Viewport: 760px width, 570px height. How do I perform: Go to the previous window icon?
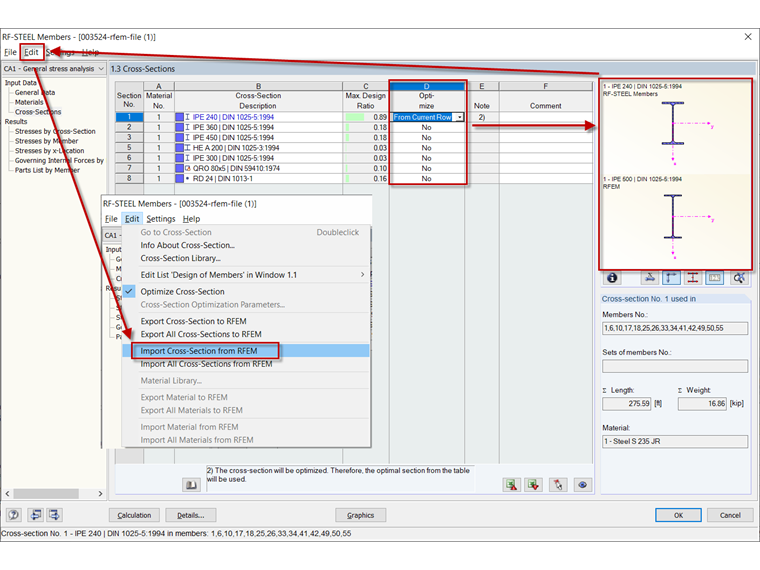coord(36,515)
